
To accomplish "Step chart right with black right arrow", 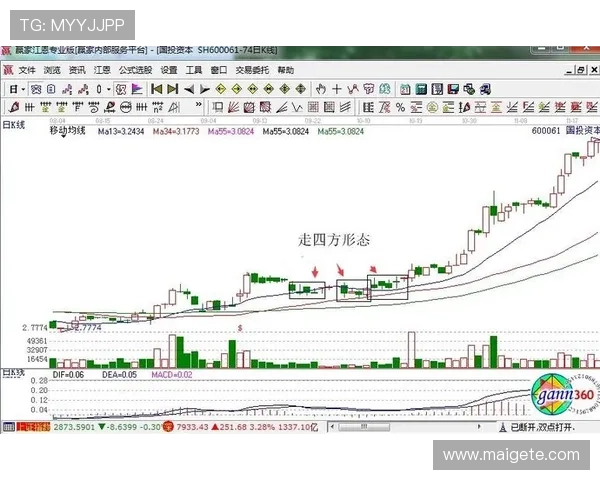I will (x=205, y=90).
